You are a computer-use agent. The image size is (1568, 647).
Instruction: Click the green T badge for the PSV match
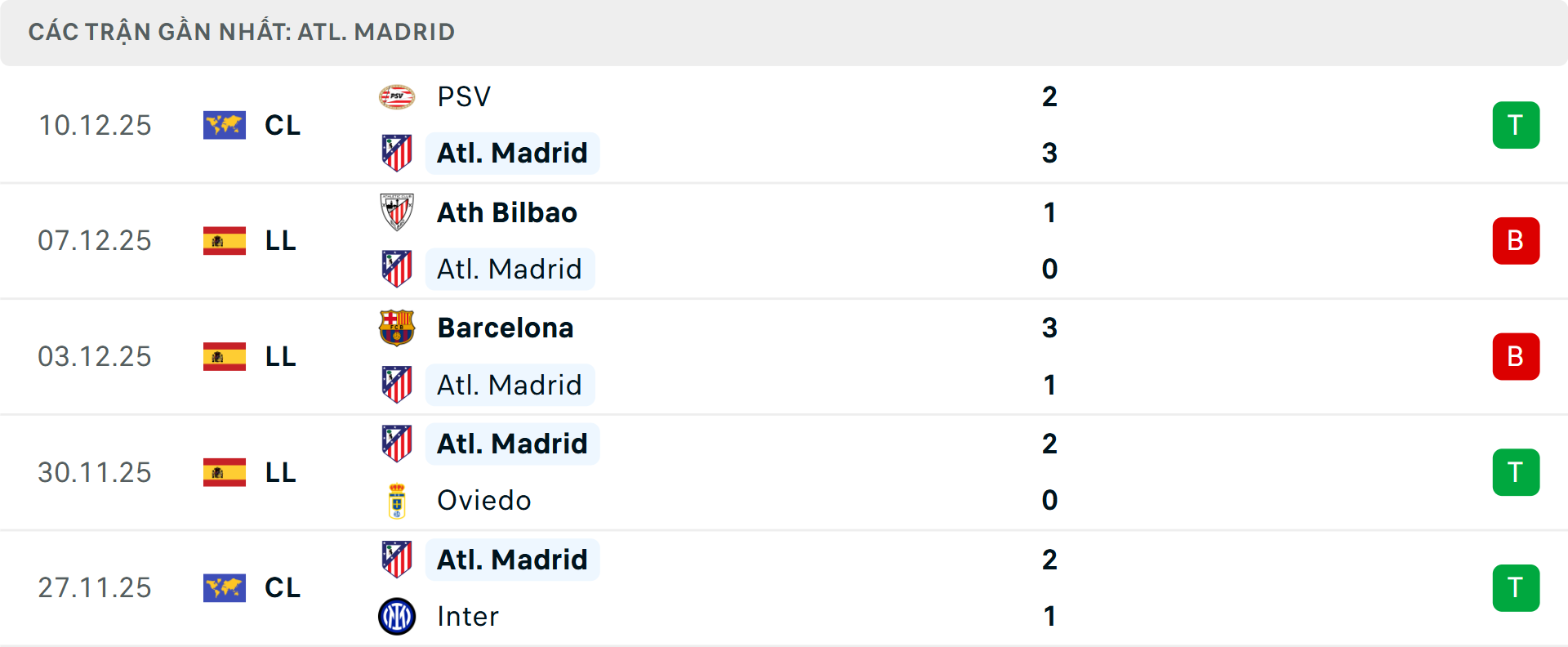click(x=1516, y=124)
